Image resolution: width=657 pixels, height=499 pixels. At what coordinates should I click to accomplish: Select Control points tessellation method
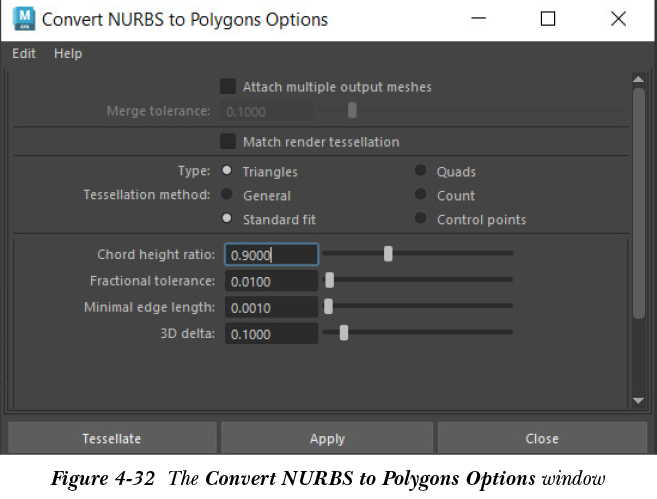(421, 219)
